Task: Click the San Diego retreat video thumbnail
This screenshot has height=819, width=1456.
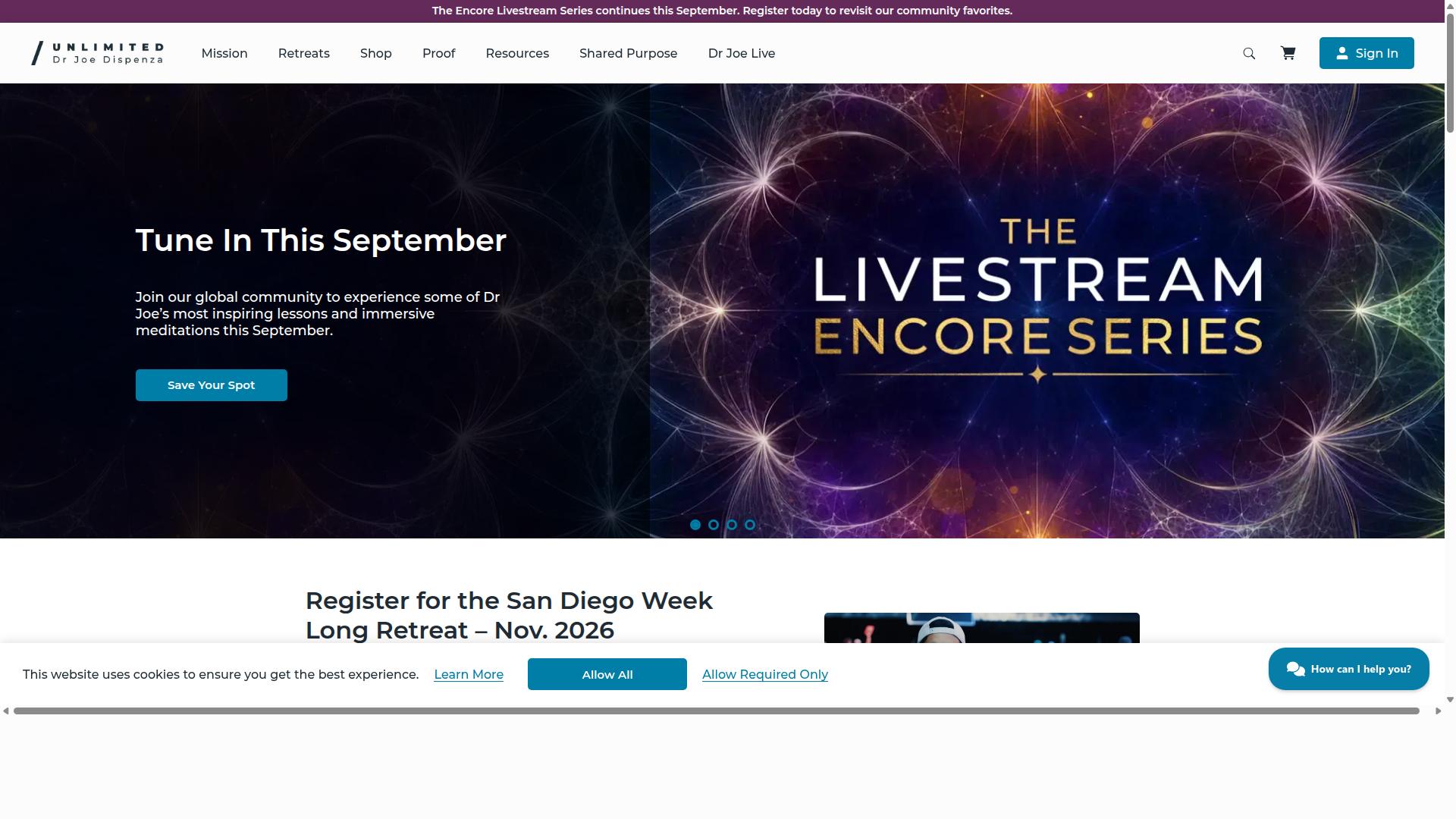Action: click(x=982, y=628)
